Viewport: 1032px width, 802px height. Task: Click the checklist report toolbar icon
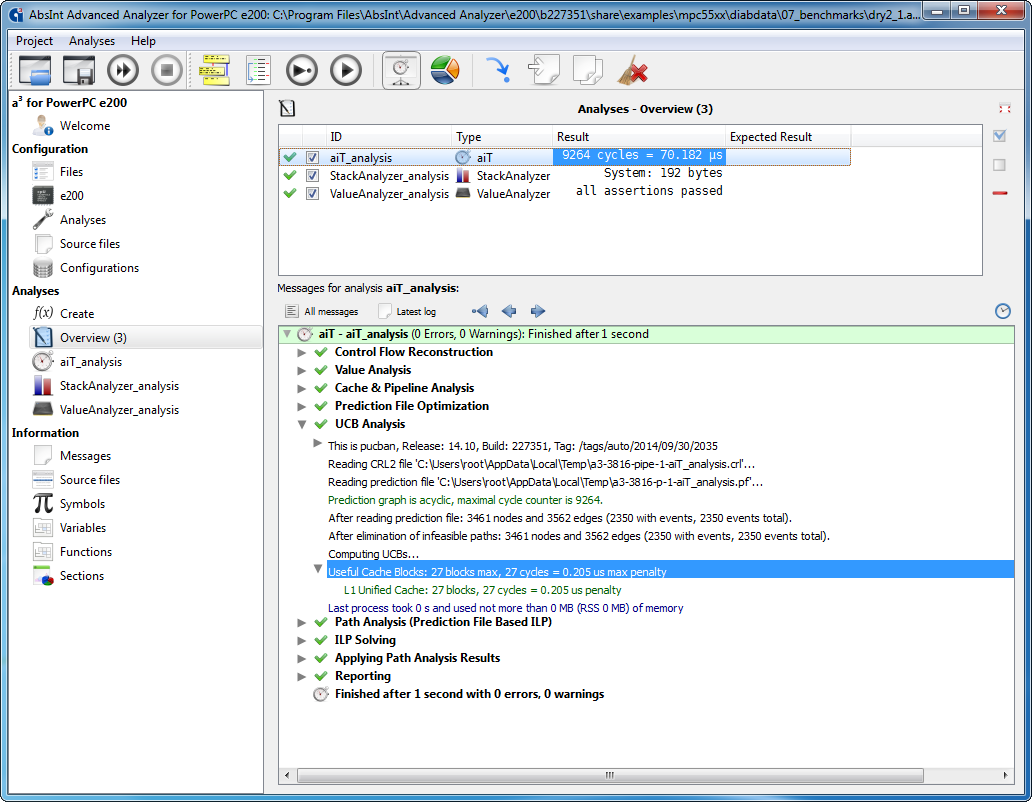pyautogui.click(x=258, y=70)
